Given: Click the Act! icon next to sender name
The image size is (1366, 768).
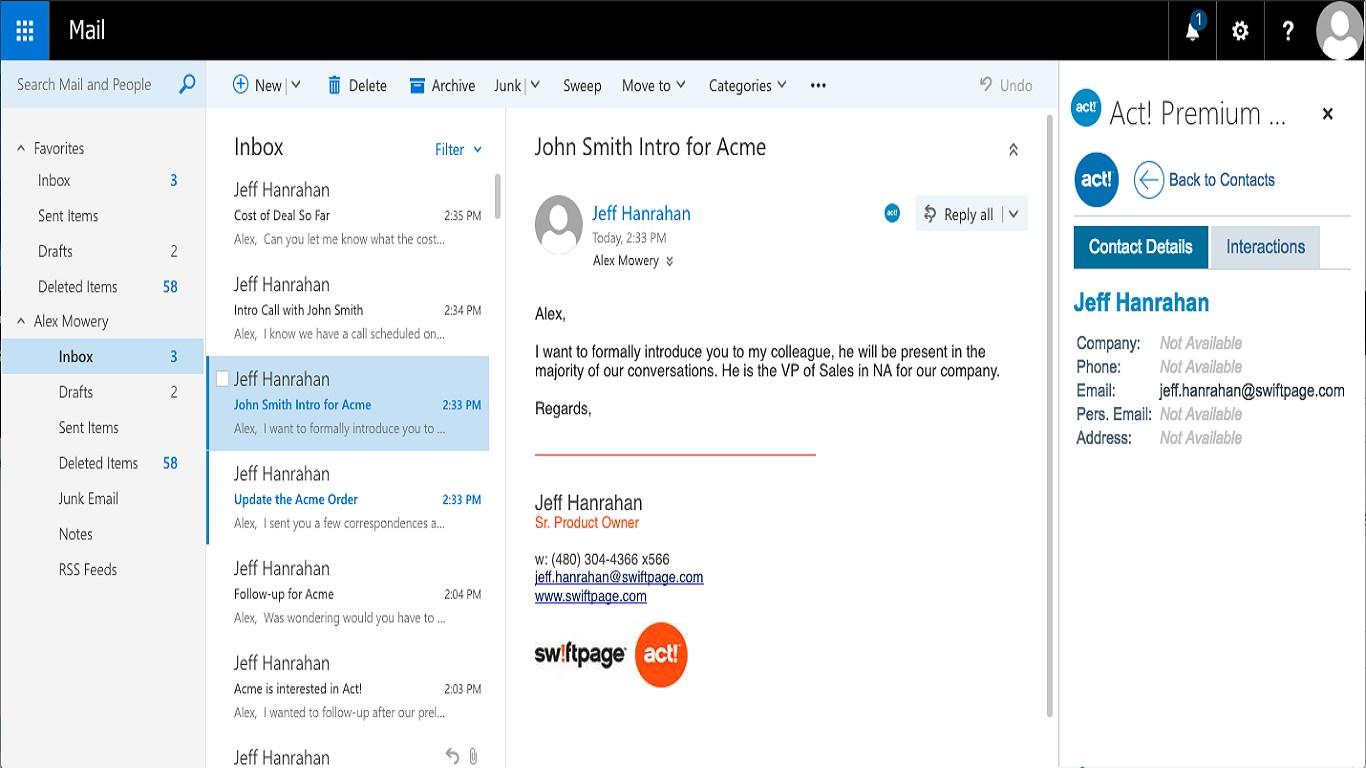Looking at the screenshot, I should (892, 213).
